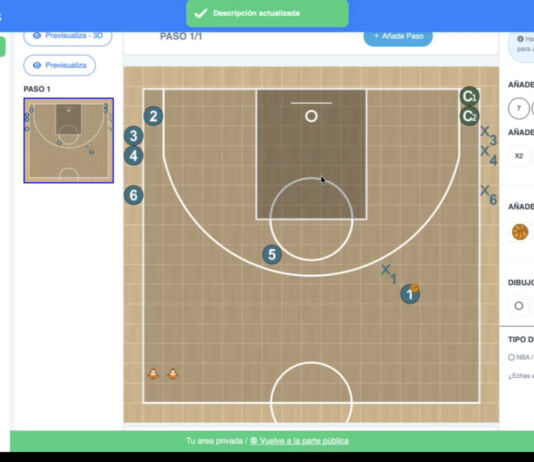Click the basket hoop on the court

[311, 116]
